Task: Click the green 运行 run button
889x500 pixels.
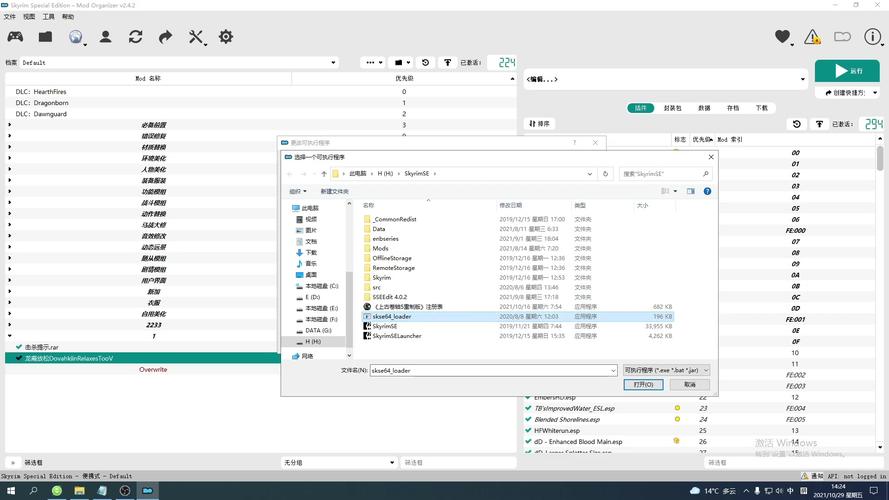Action: coord(847,71)
